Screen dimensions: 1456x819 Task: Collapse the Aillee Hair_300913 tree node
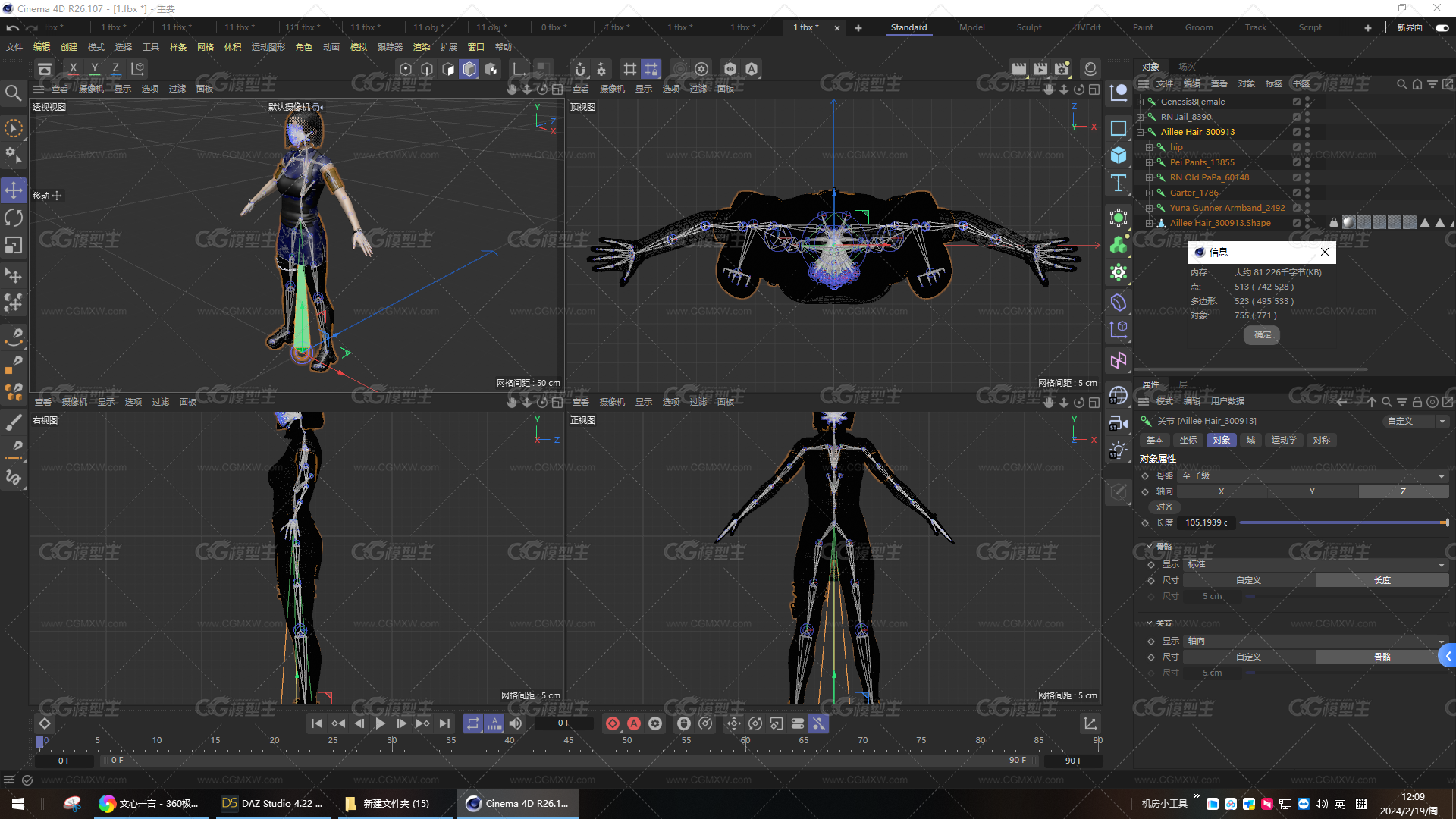1140,132
